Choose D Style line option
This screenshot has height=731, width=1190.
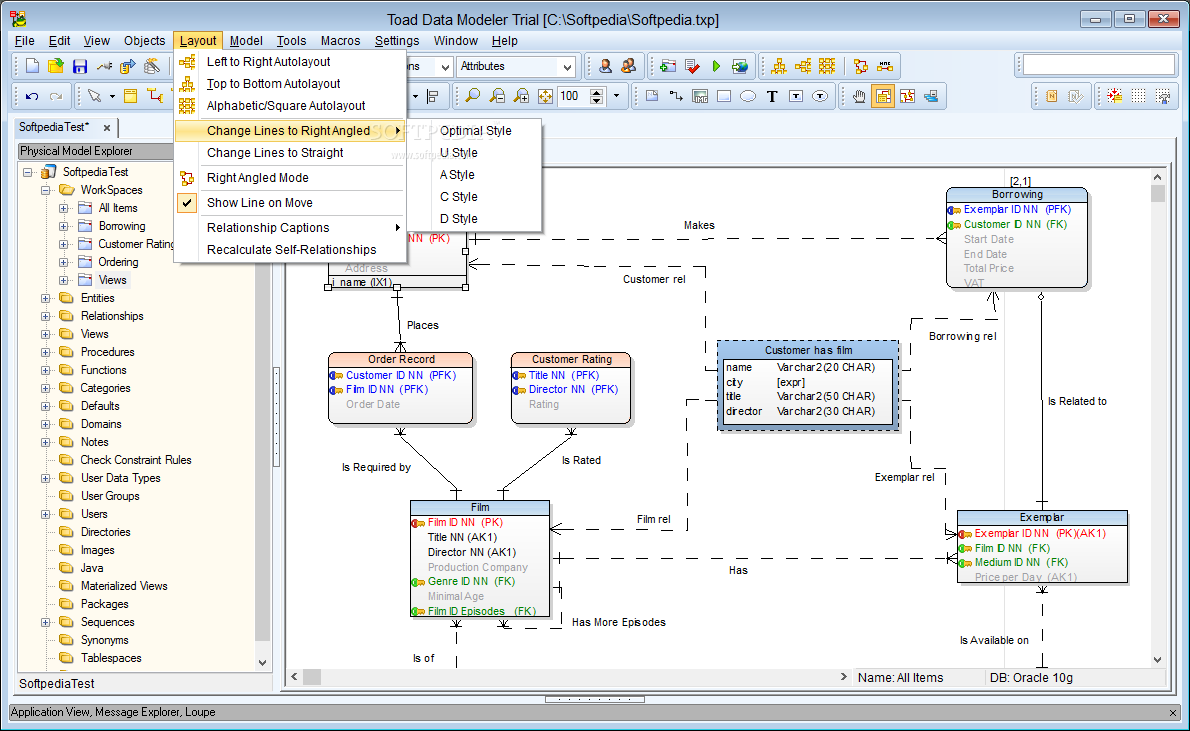458,219
